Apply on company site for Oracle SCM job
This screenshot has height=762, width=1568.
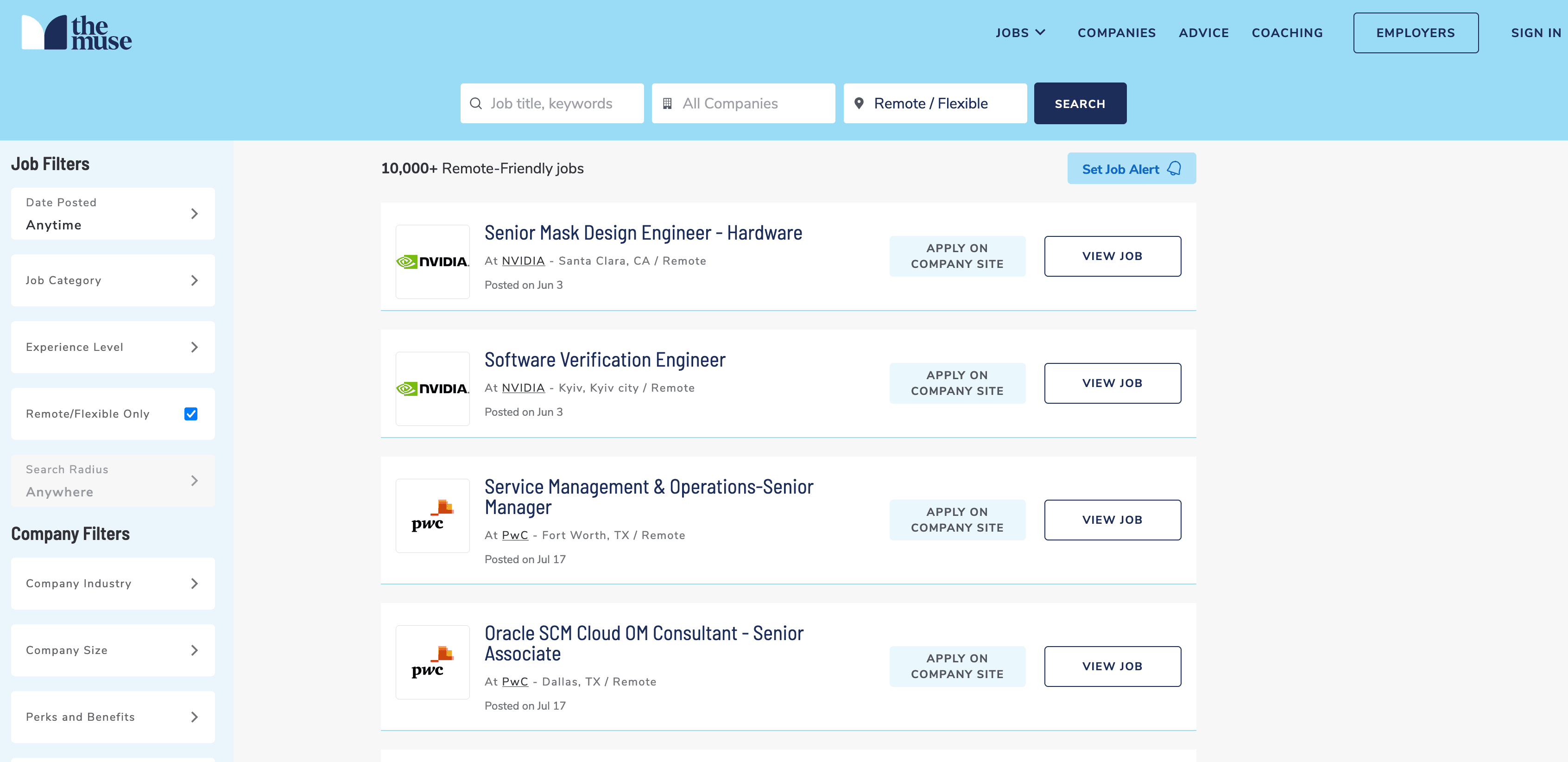(957, 667)
